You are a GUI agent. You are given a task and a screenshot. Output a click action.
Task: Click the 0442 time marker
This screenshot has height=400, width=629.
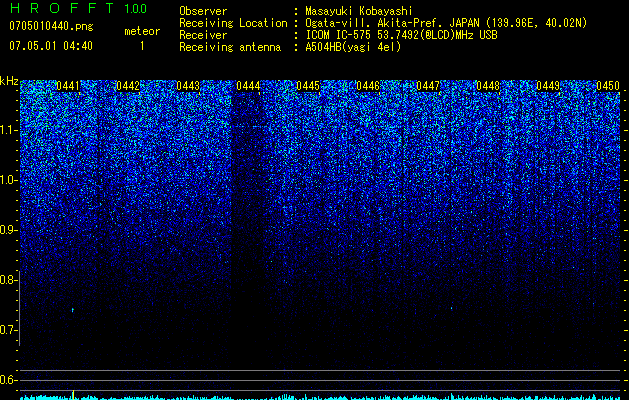click(128, 86)
